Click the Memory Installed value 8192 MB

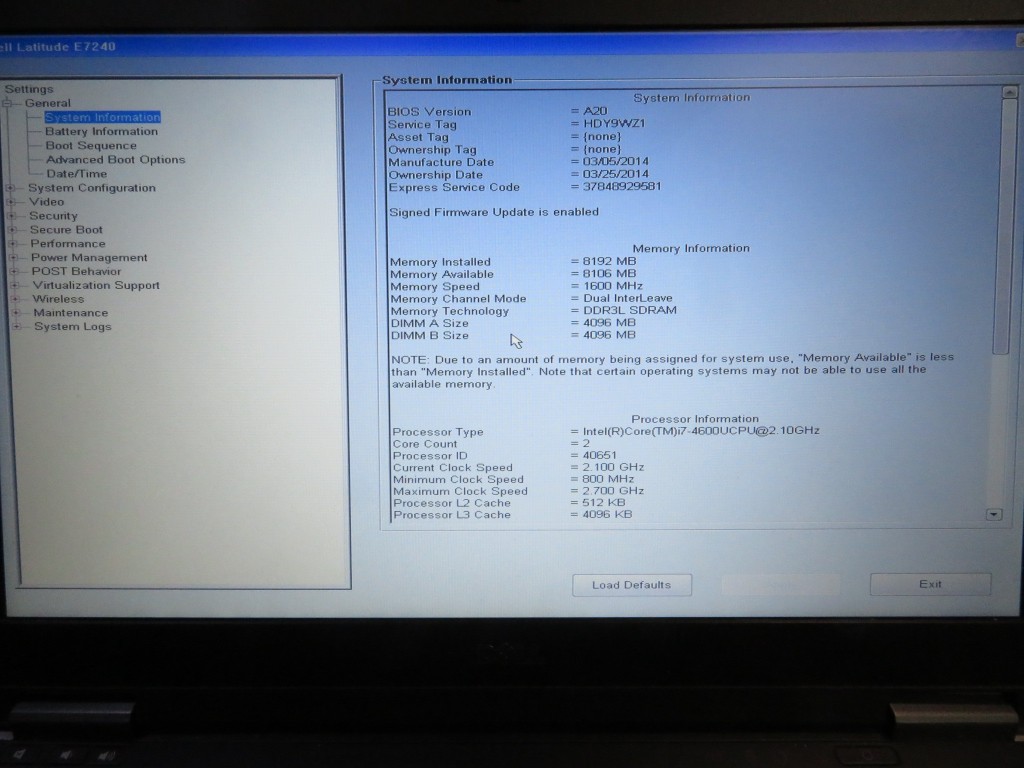(x=609, y=261)
